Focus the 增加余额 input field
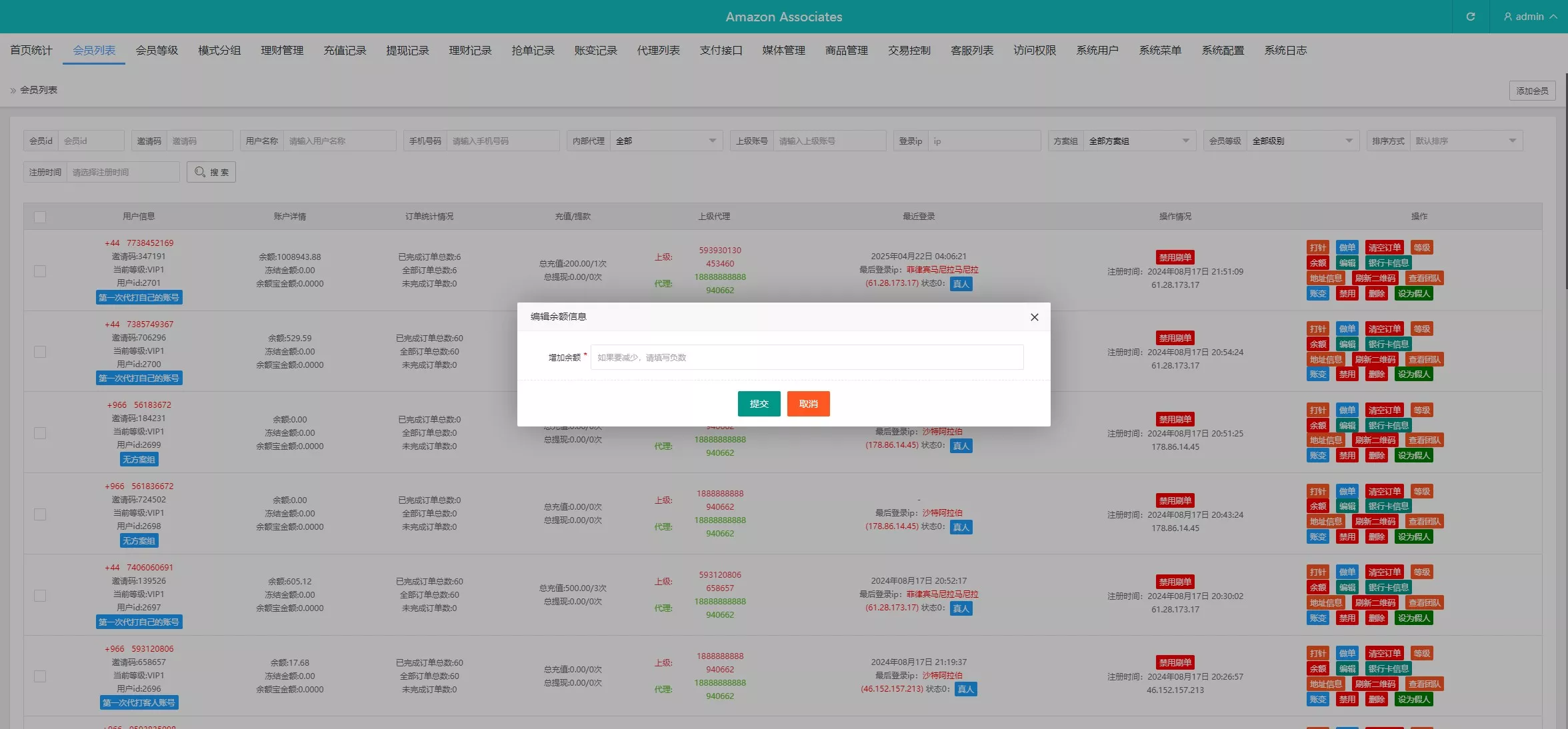 pos(807,357)
